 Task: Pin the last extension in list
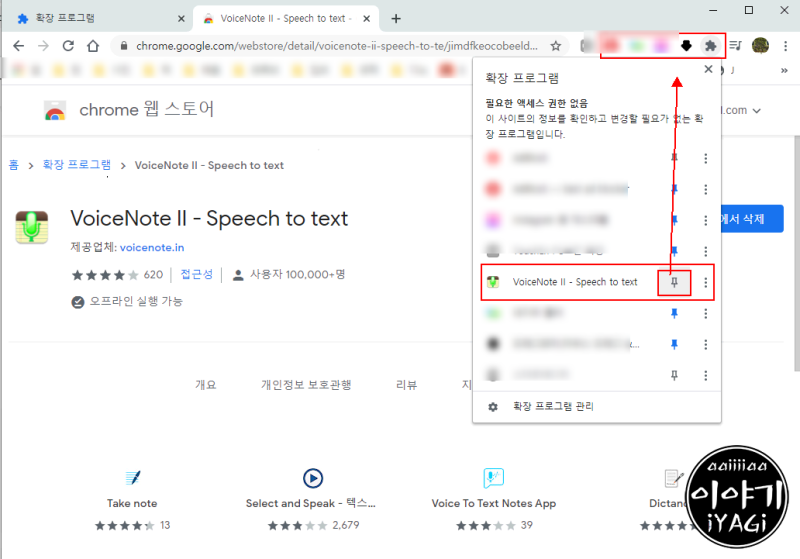click(x=674, y=375)
